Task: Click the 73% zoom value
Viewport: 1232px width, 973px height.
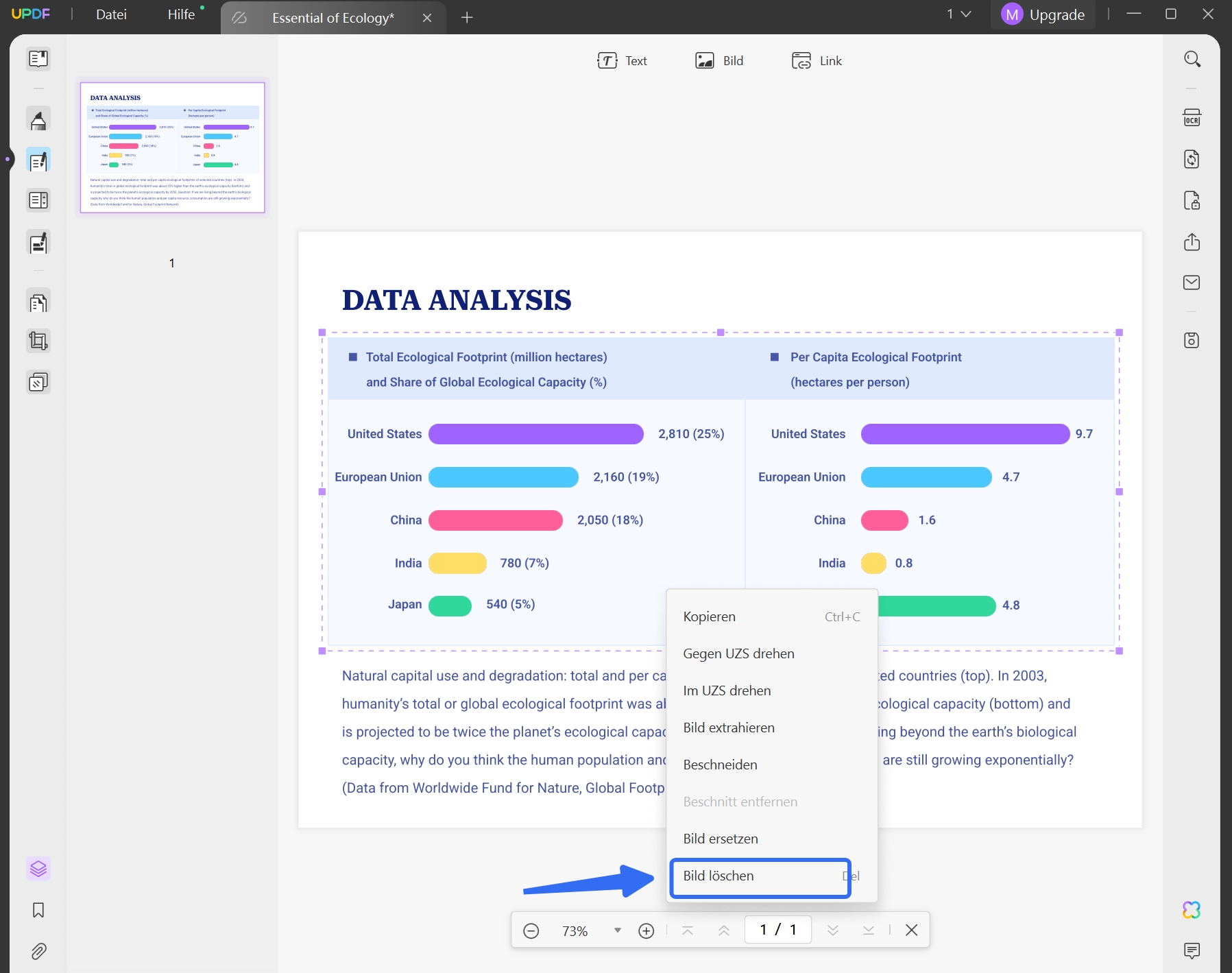Action: pos(575,931)
